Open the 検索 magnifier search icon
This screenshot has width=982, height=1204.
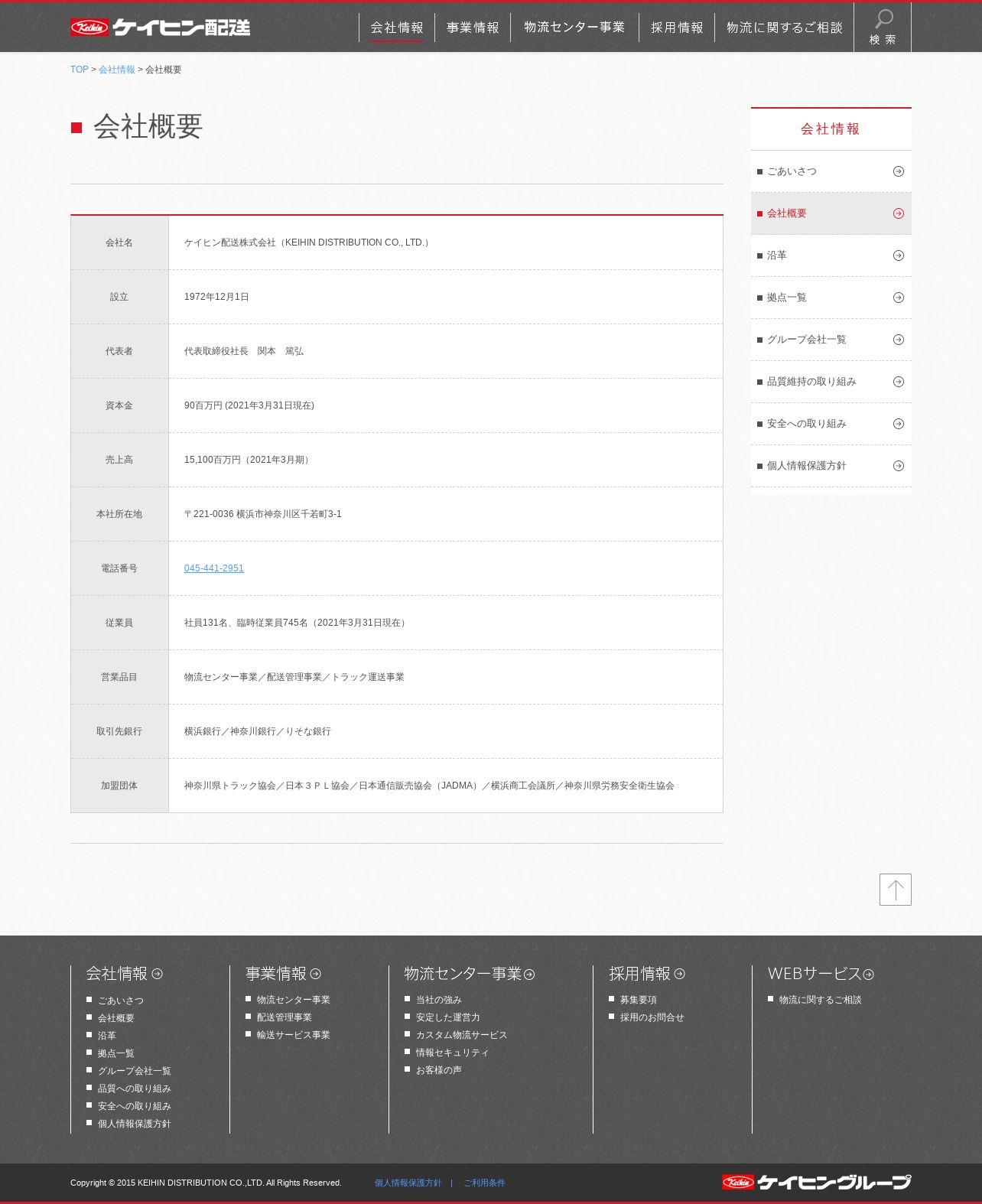(883, 27)
